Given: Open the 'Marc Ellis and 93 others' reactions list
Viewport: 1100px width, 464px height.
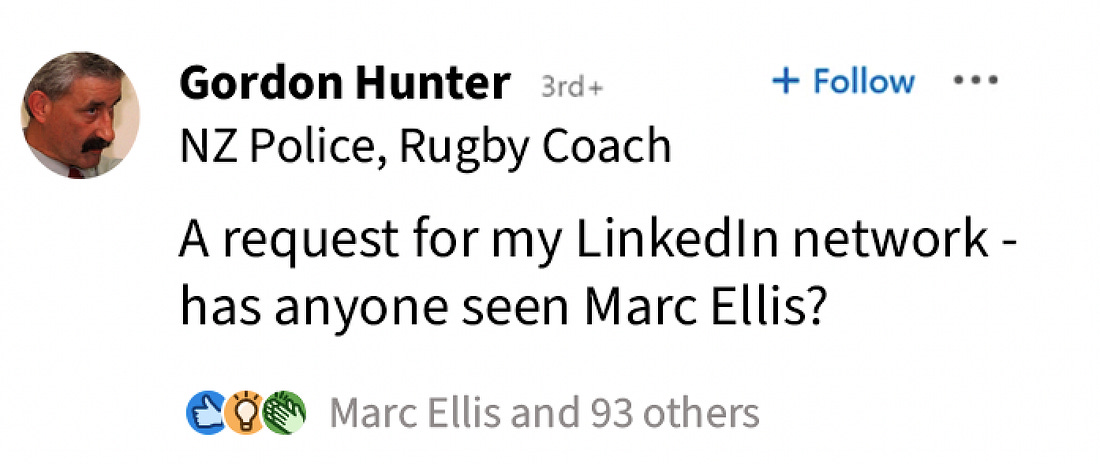Looking at the screenshot, I should point(544,411).
